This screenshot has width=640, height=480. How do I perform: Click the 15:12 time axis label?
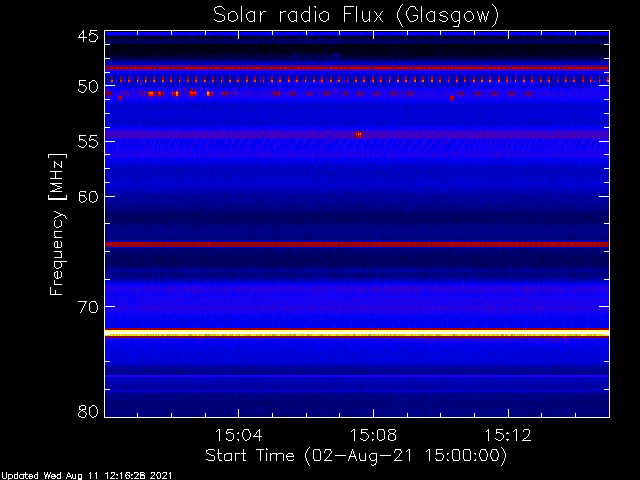pos(508,435)
